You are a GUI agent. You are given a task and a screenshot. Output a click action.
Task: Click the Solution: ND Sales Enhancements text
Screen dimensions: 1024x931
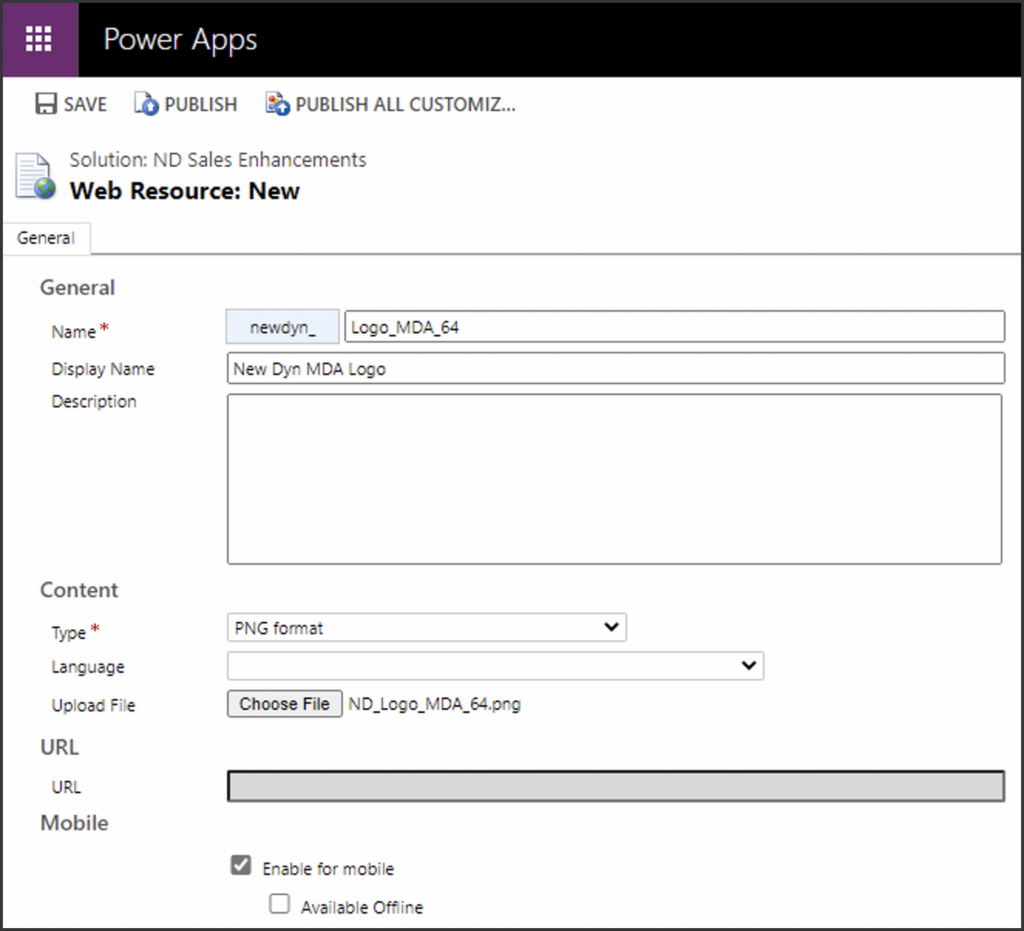(218, 160)
